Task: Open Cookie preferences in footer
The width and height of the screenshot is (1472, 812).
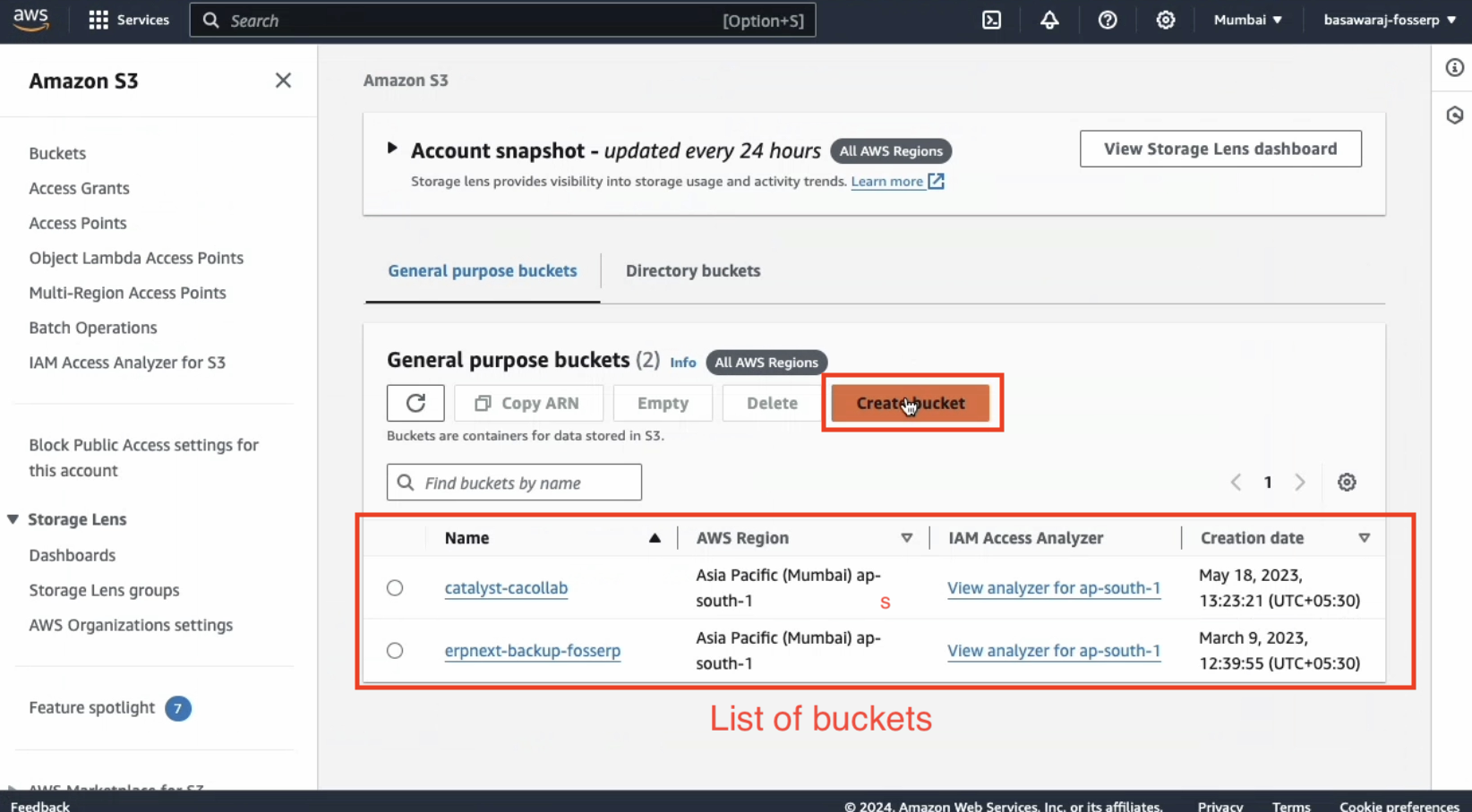Action: (1399, 806)
